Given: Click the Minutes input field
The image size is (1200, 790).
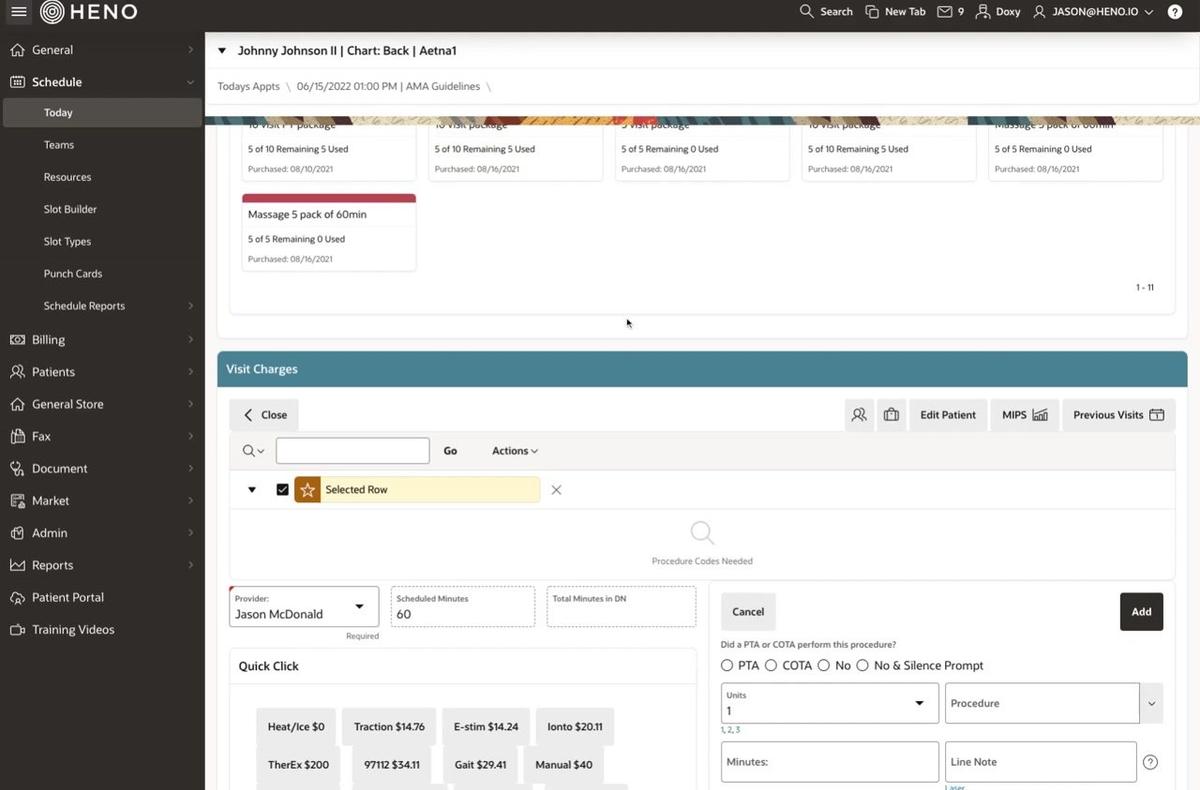Looking at the screenshot, I should point(829,762).
